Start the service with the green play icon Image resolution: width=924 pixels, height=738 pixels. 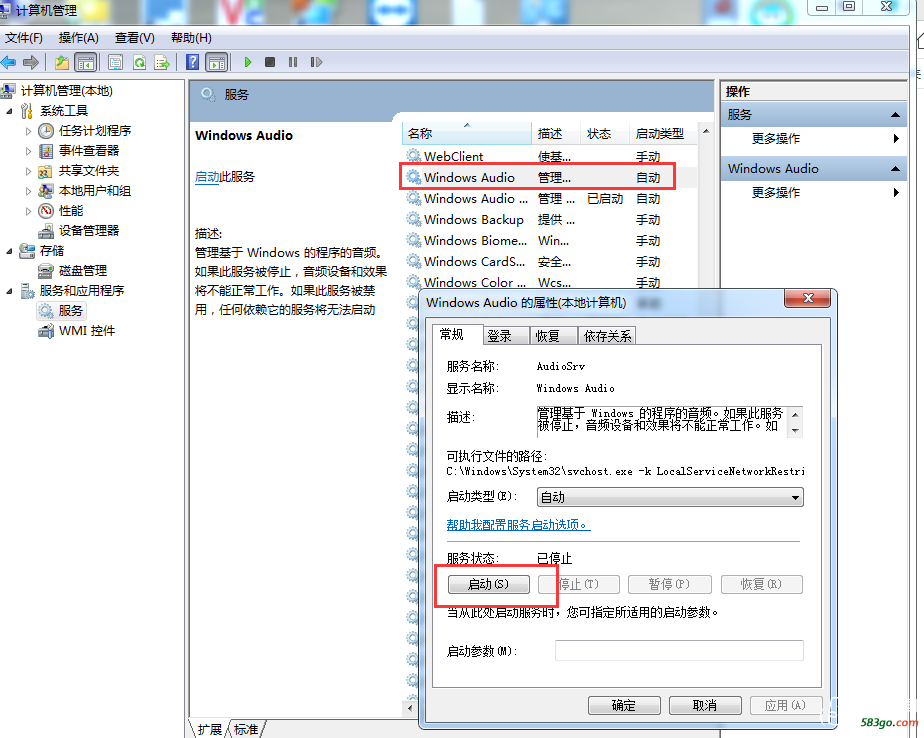248,62
